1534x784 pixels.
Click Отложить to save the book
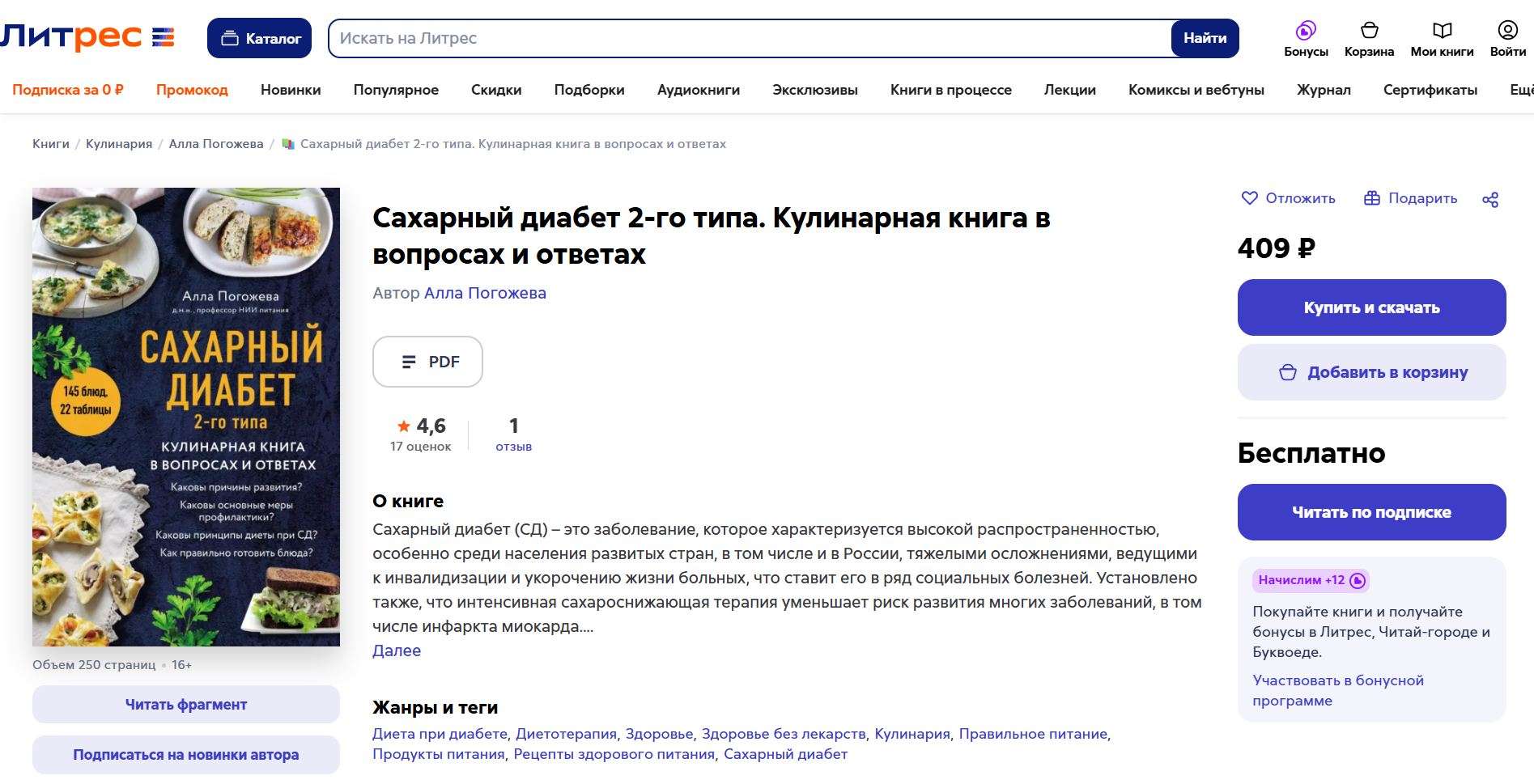tap(1289, 198)
